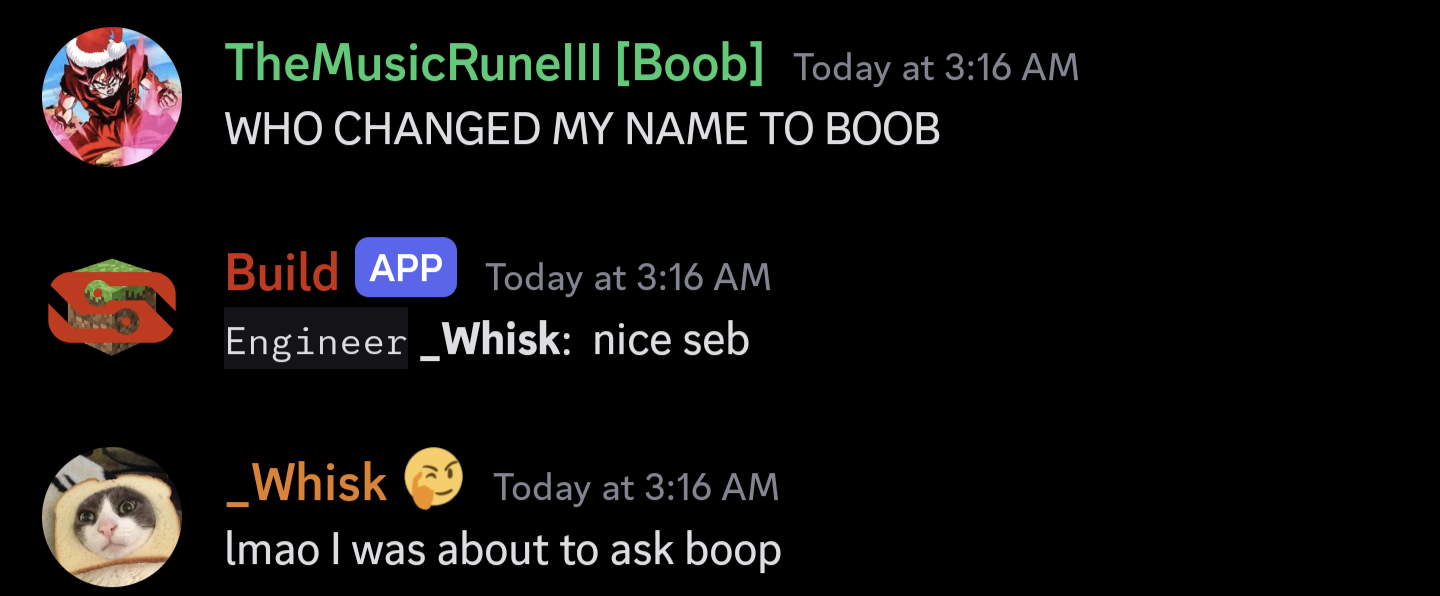This screenshot has height=596, width=1440.
Task: Click the timestamp on _Whisk's message
Action: [636, 488]
